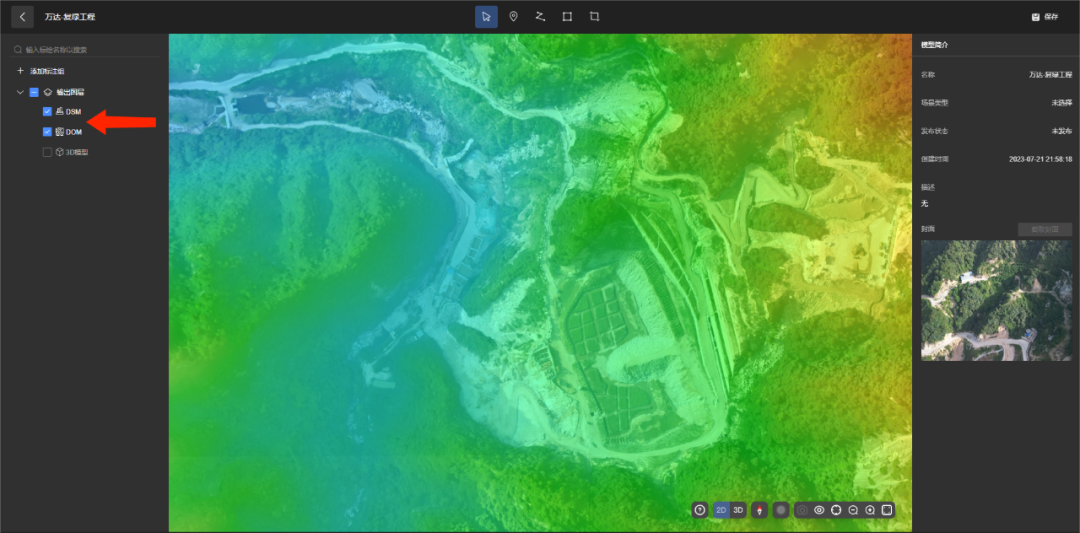
Task: Go back using the top-left arrow
Action: point(22,17)
